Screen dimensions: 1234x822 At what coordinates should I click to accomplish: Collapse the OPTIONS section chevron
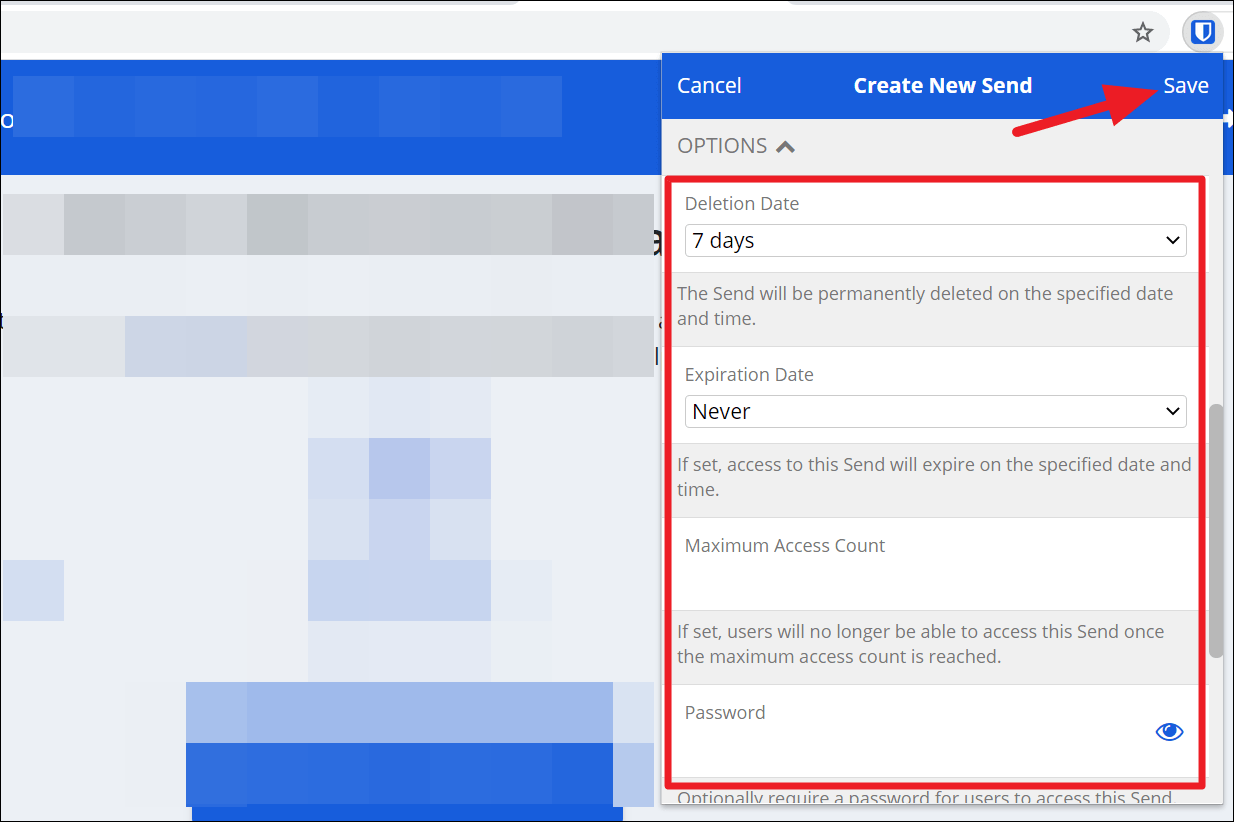click(x=786, y=147)
